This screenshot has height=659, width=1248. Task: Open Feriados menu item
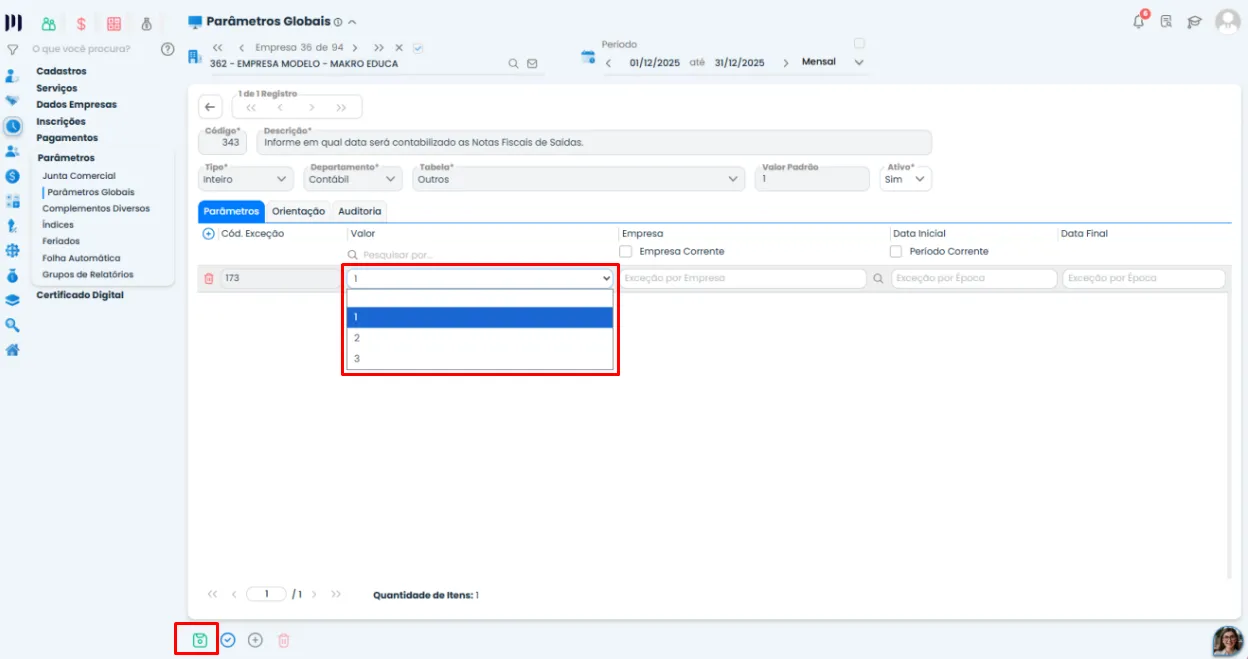[61, 241]
